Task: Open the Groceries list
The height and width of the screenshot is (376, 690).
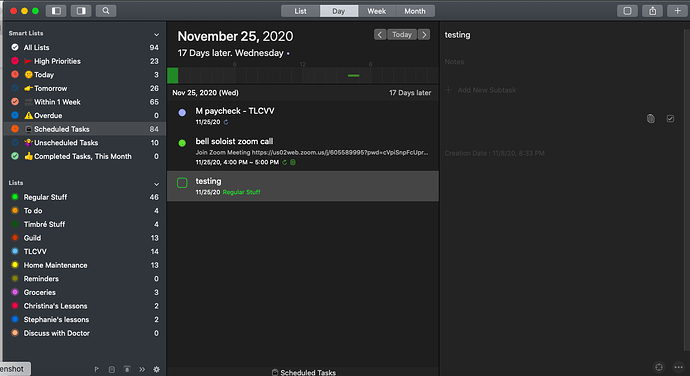Action: (84, 292)
